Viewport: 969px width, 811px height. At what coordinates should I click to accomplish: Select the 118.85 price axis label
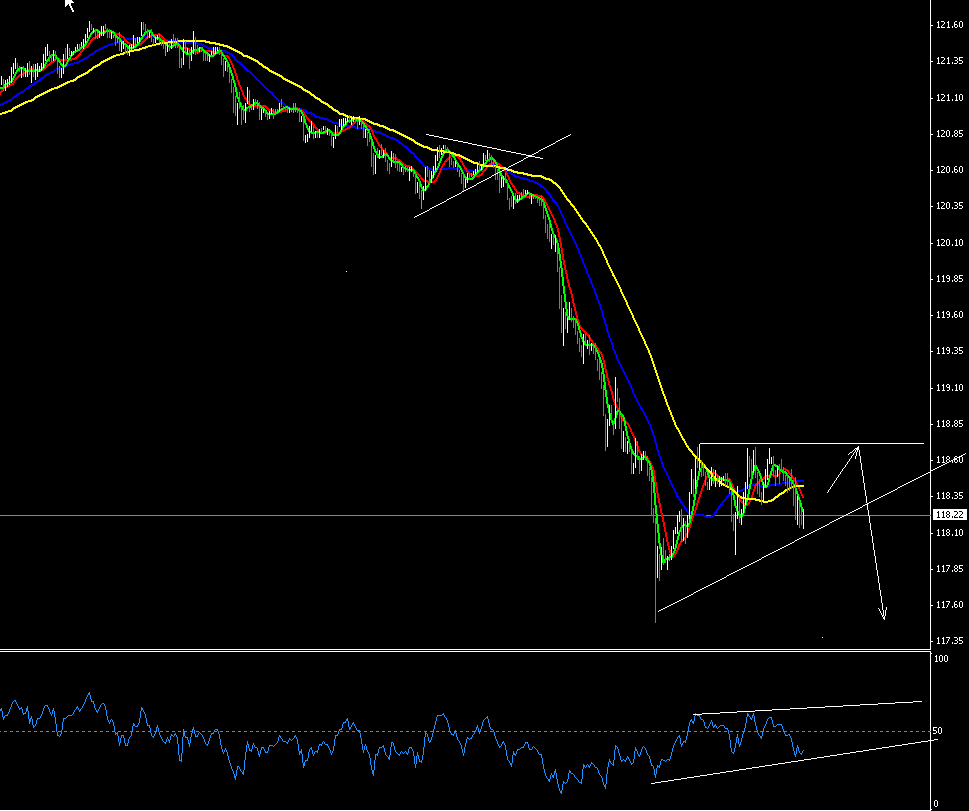coord(950,424)
